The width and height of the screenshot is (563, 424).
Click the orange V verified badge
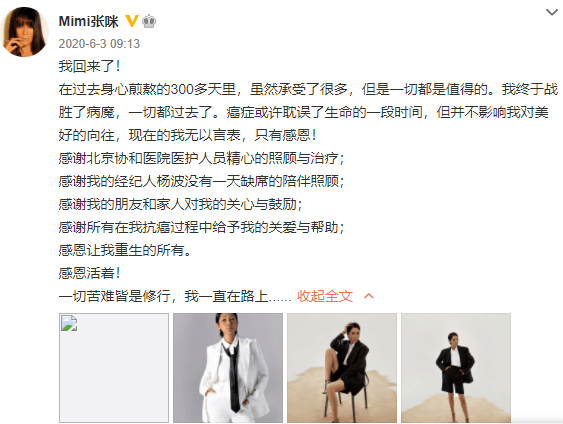click(x=132, y=21)
